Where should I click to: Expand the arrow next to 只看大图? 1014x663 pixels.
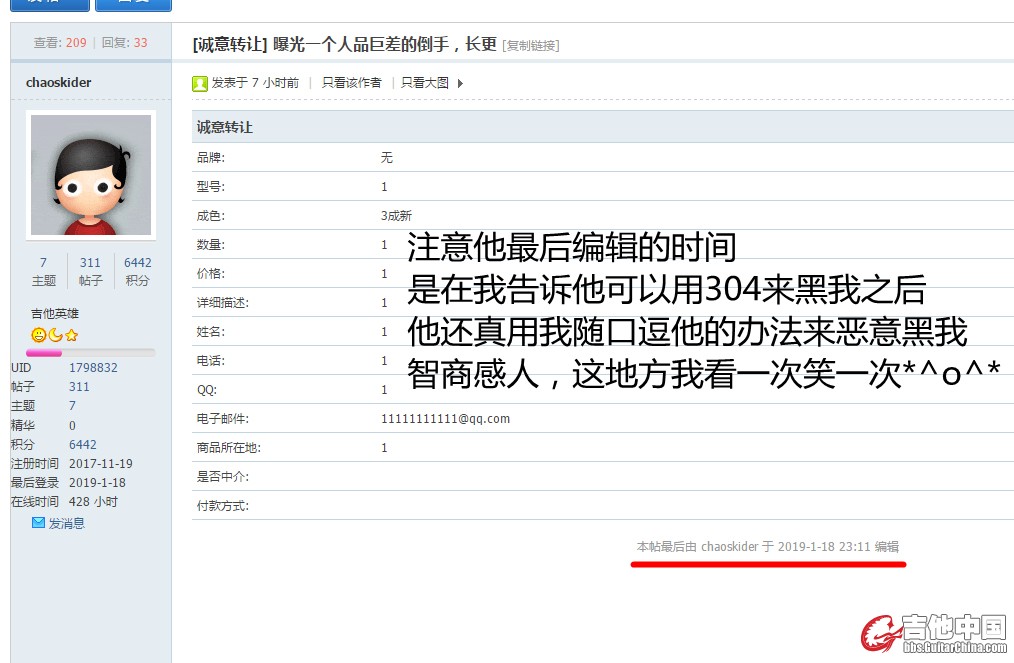pyautogui.click(x=460, y=83)
